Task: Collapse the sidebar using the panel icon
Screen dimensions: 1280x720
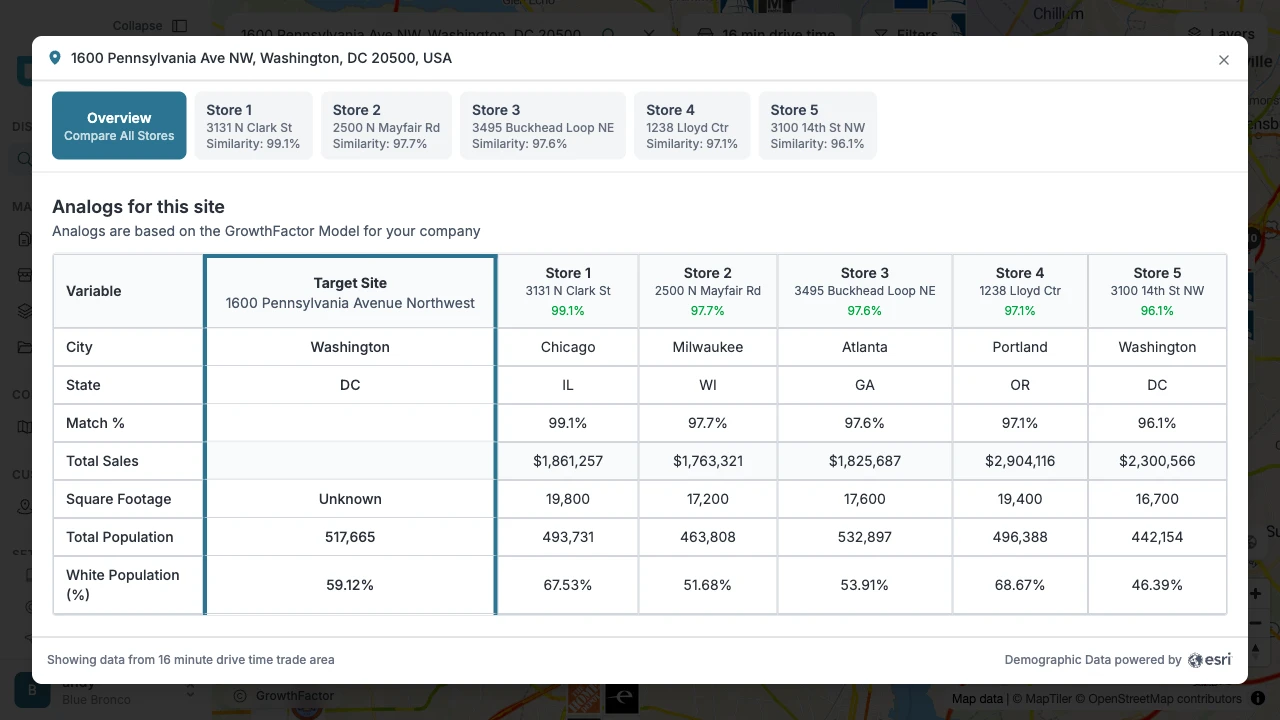Action: (180, 25)
